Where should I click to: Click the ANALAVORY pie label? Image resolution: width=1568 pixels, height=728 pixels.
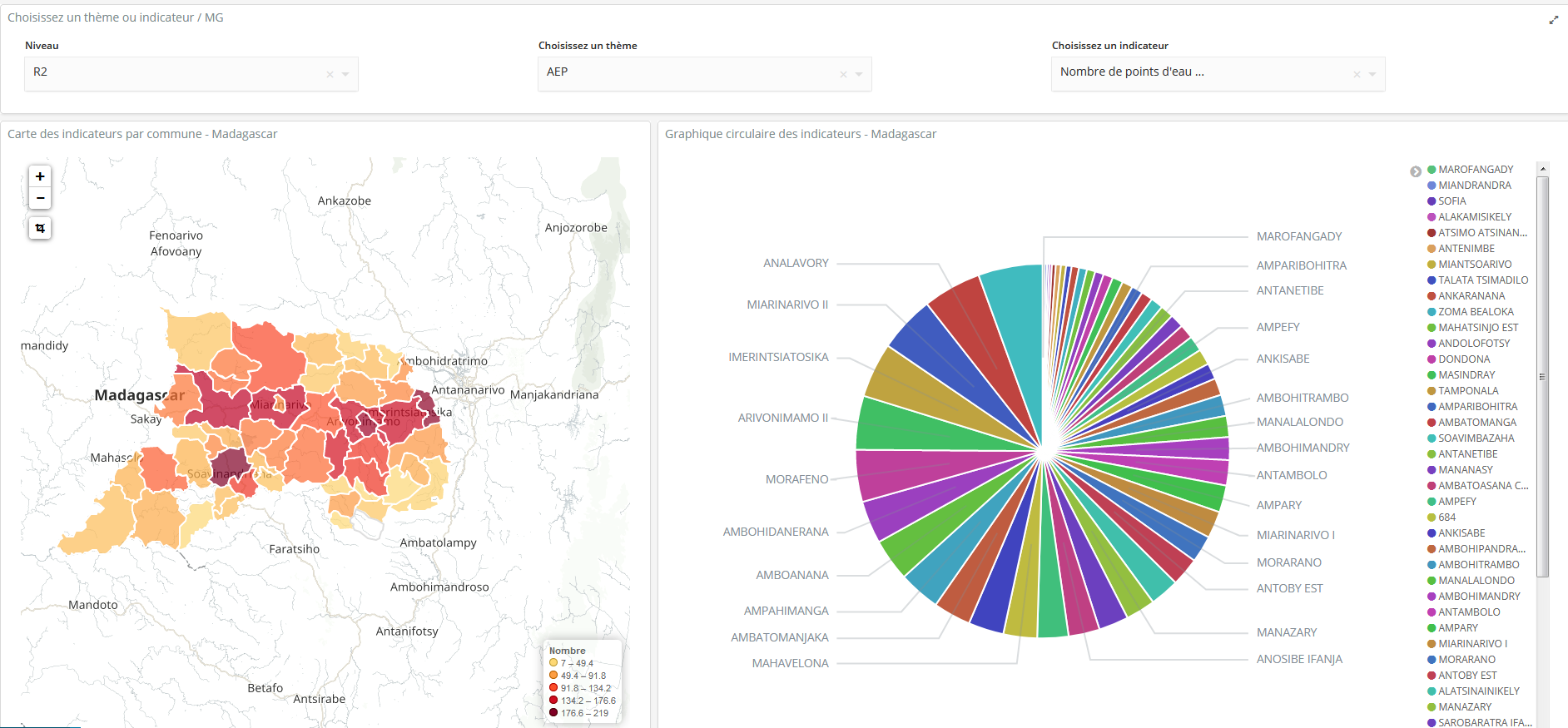[x=796, y=263]
